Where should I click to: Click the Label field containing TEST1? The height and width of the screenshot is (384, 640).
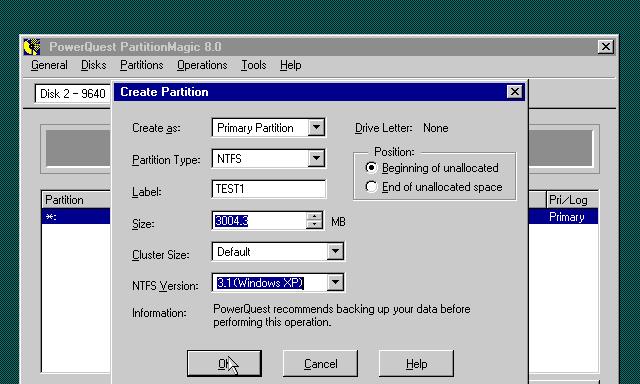pyautogui.click(x=269, y=189)
